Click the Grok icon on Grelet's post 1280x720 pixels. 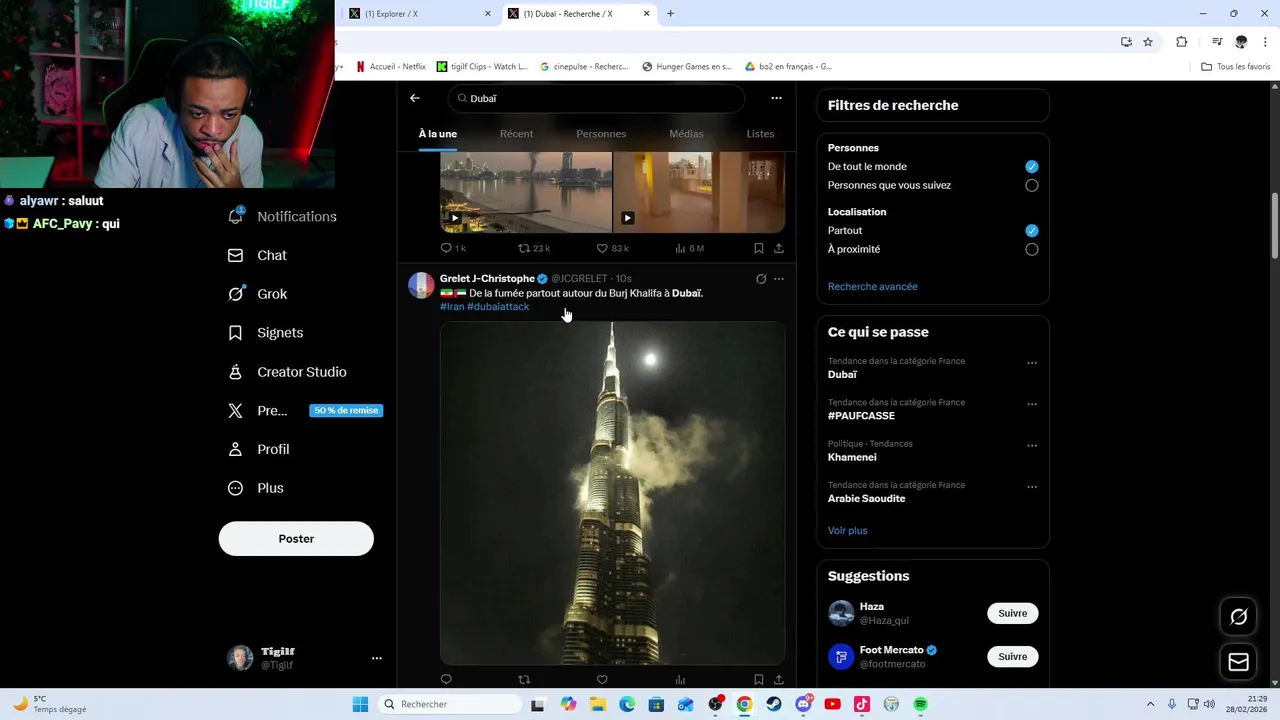761,279
